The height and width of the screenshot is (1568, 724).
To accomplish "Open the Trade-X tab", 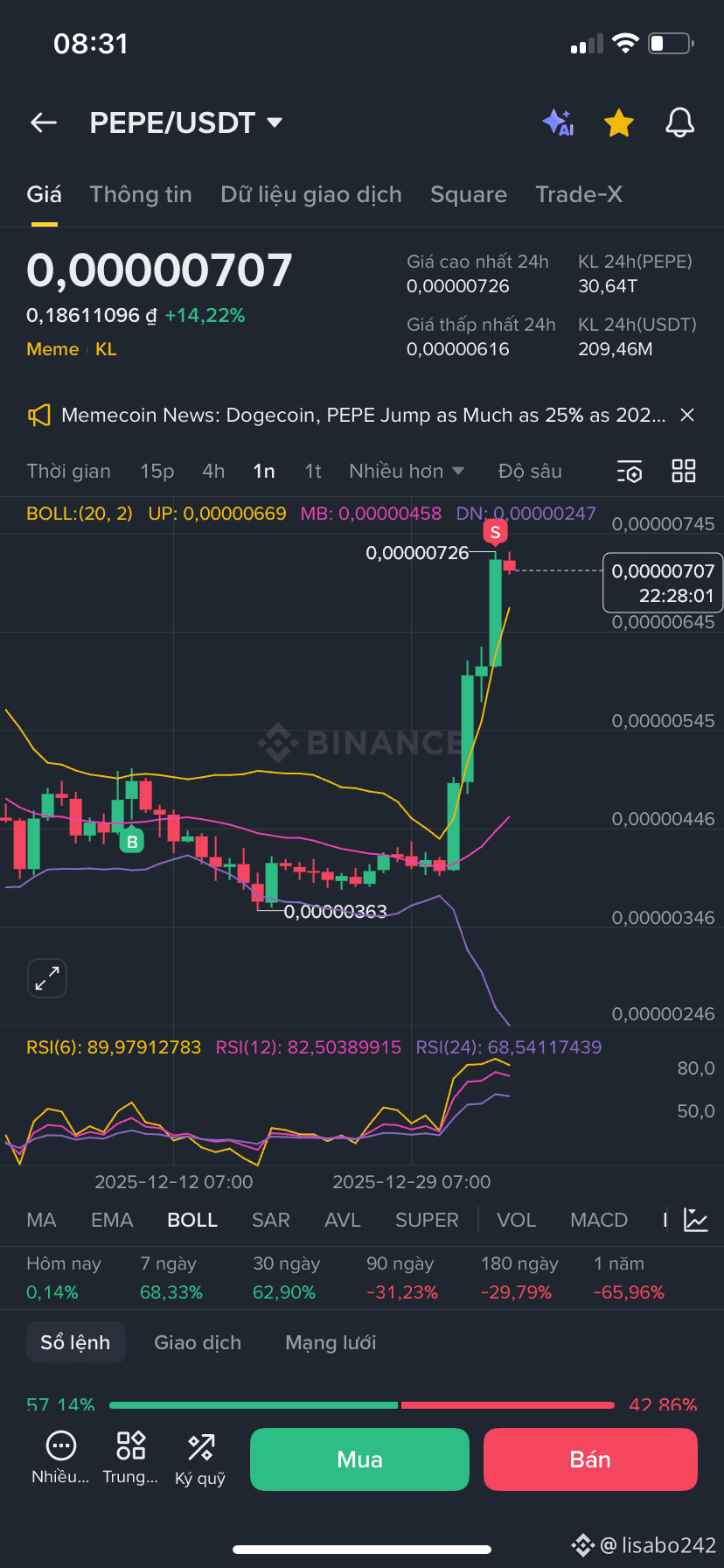I will click(579, 194).
